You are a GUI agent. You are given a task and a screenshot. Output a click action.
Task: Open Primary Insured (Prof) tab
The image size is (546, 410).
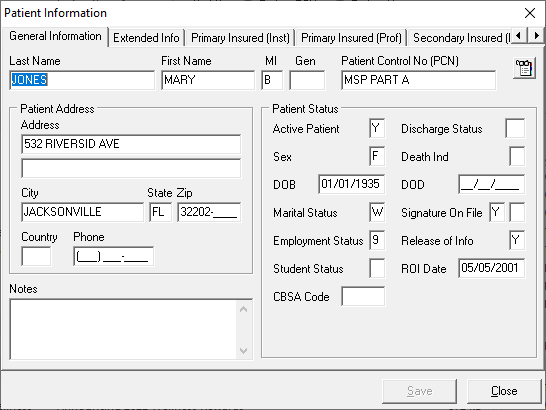[x=351, y=38]
